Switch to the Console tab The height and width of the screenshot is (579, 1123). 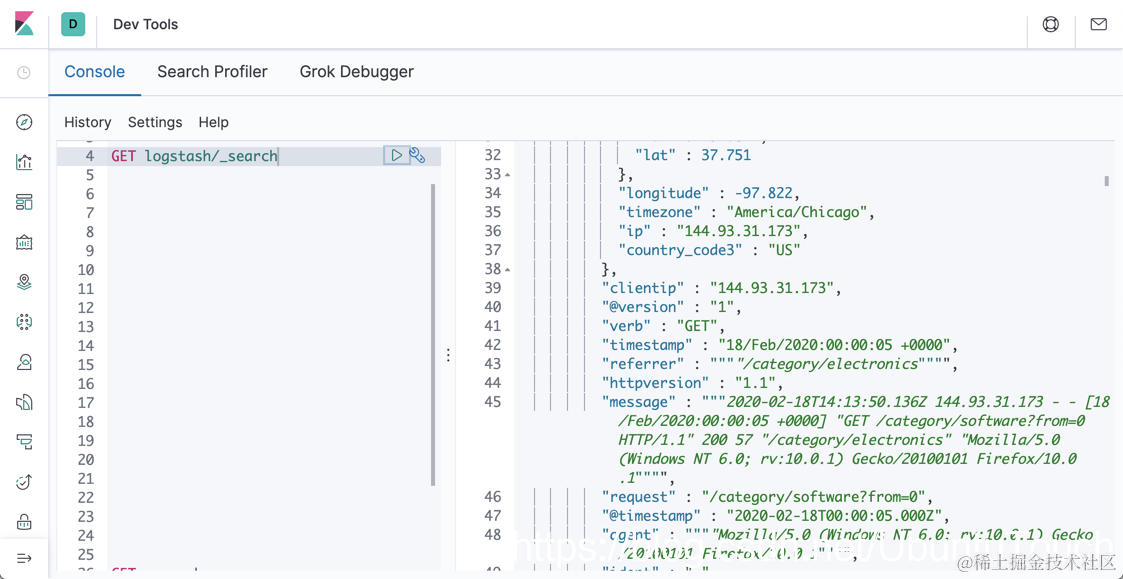click(95, 72)
